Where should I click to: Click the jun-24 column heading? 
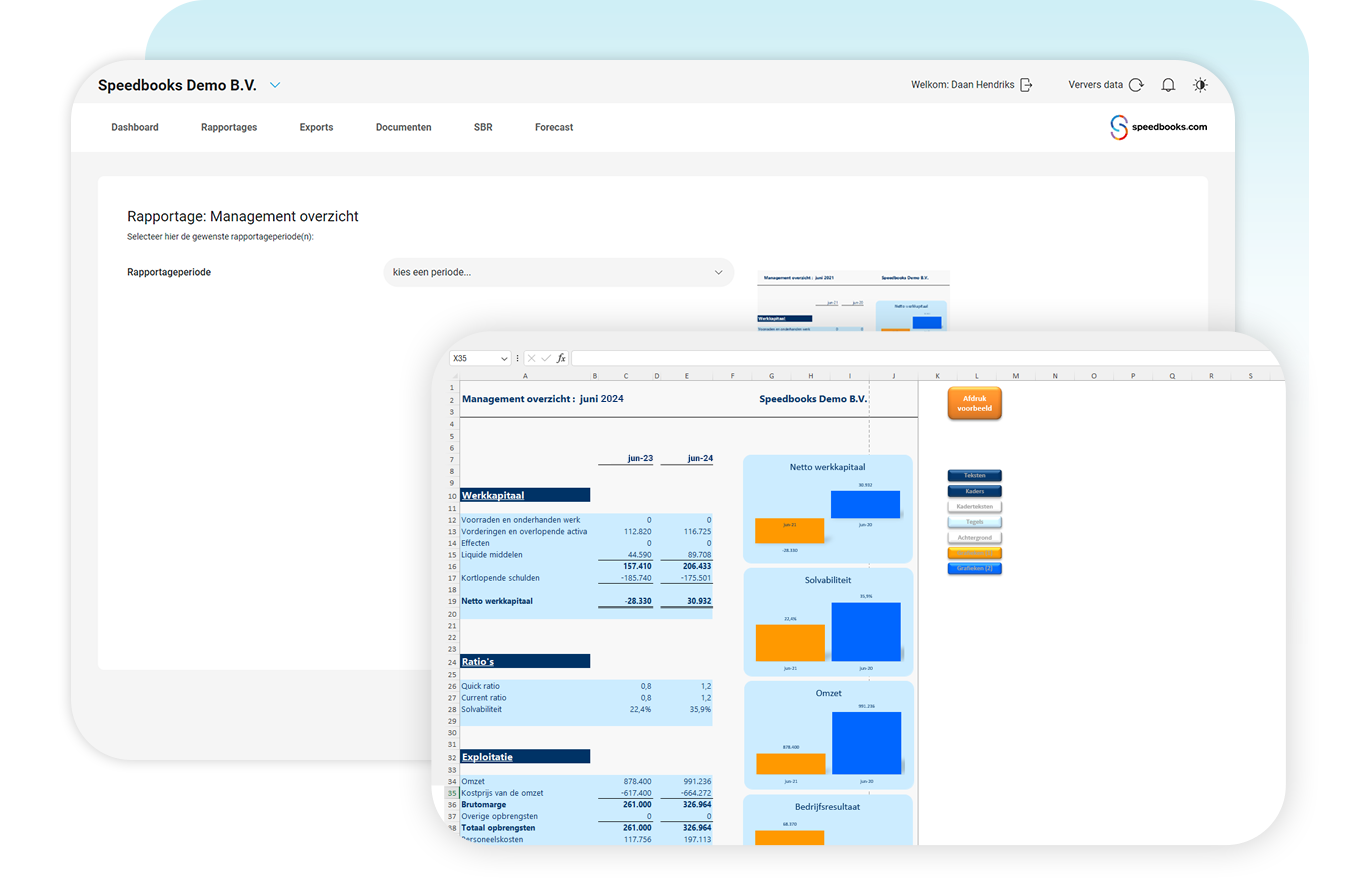click(x=700, y=459)
